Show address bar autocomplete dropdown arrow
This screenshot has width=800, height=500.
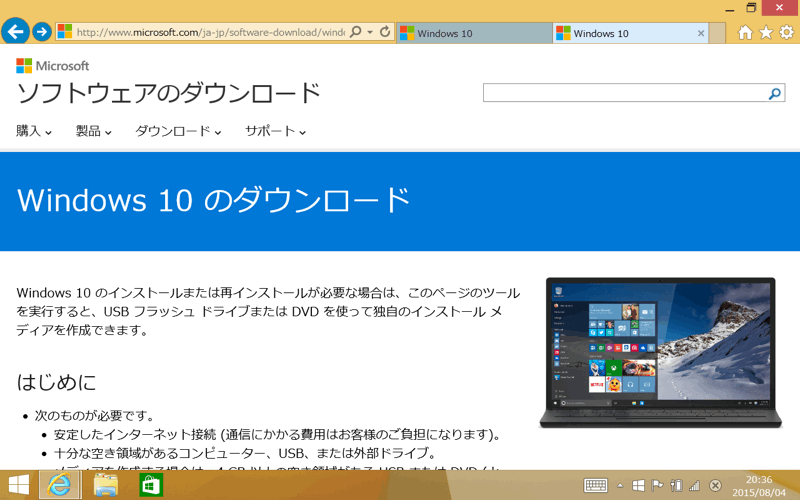(x=370, y=32)
